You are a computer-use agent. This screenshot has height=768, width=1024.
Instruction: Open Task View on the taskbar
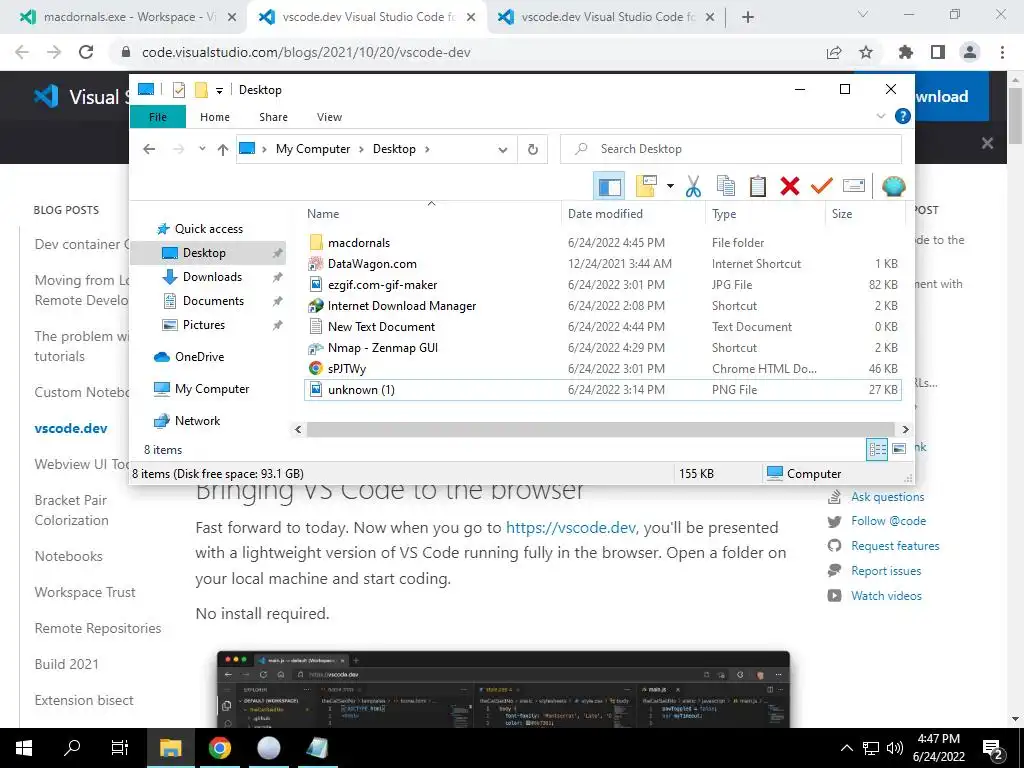tap(120, 748)
